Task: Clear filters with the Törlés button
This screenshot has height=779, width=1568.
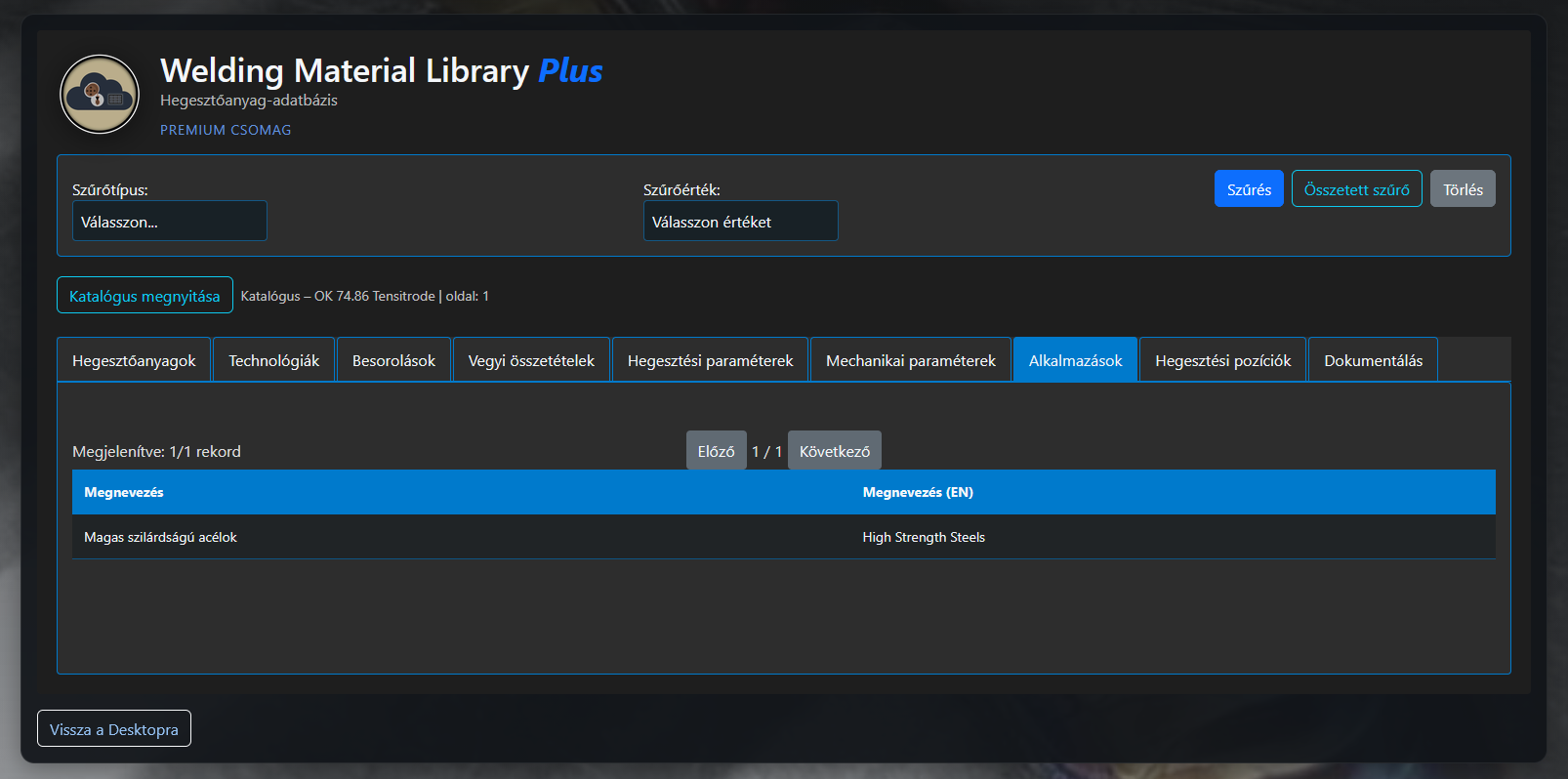Action: [x=1463, y=188]
